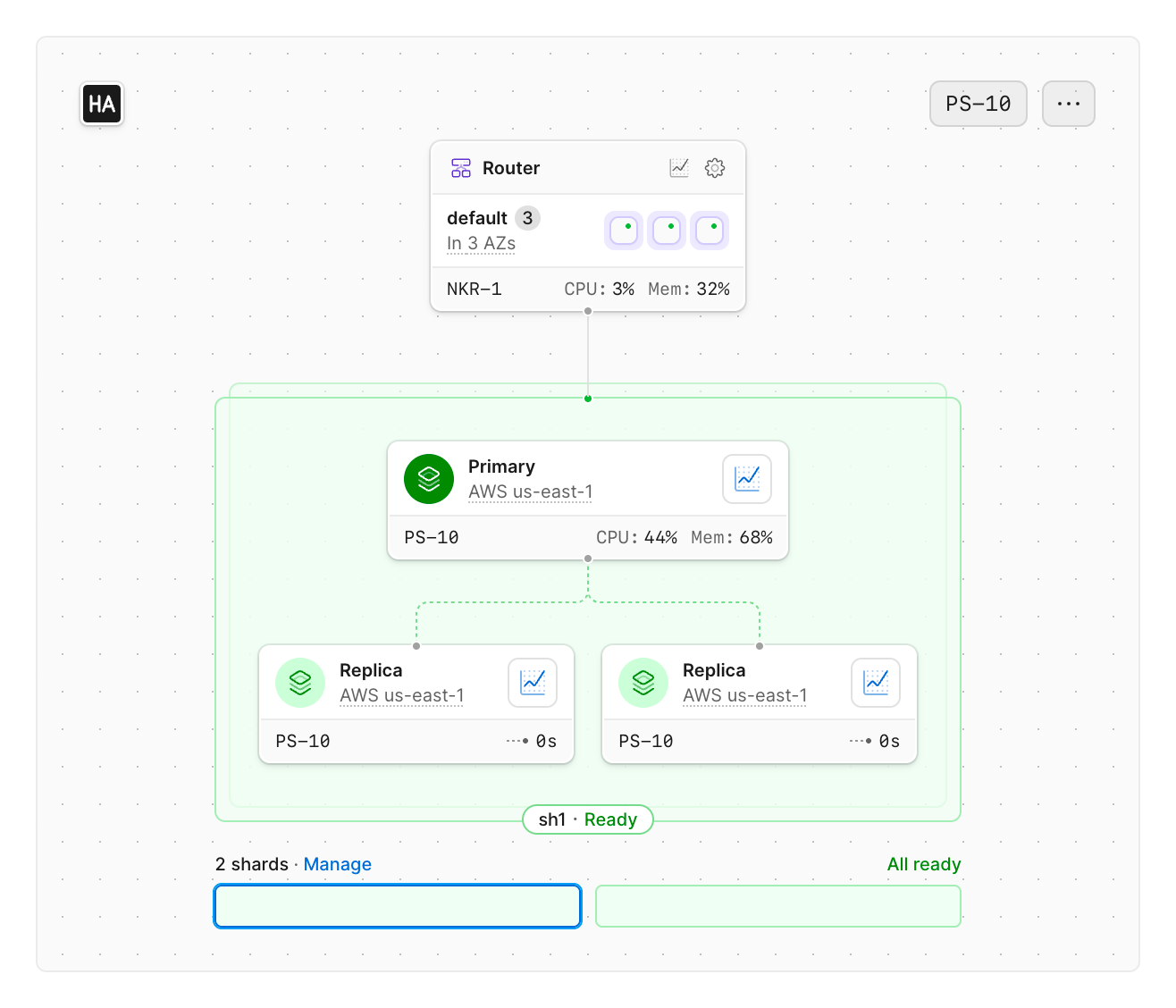Select the second default router instance indicator

click(x=667, y=231)
